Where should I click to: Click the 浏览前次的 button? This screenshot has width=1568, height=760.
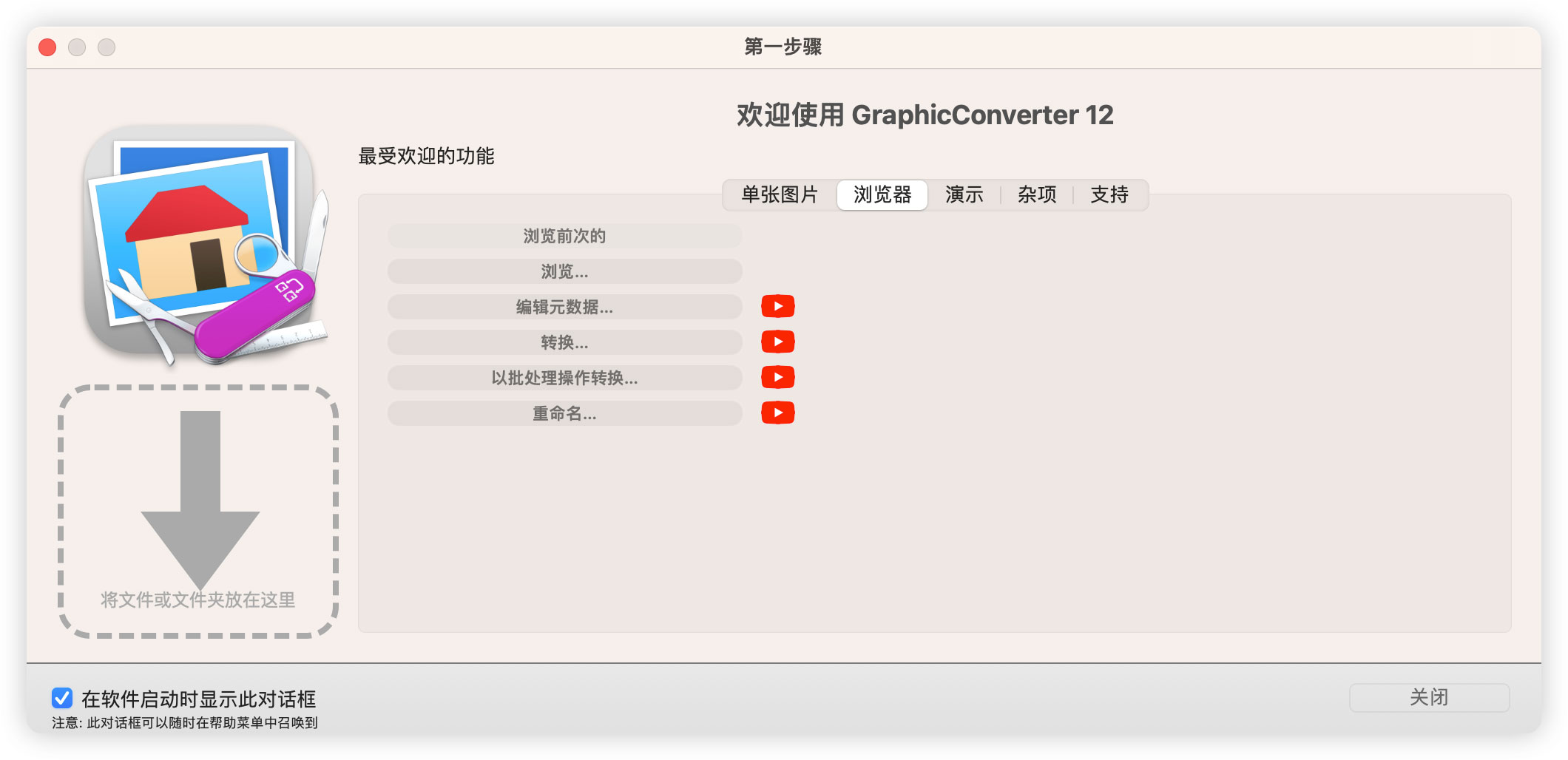tap(565, 236)
